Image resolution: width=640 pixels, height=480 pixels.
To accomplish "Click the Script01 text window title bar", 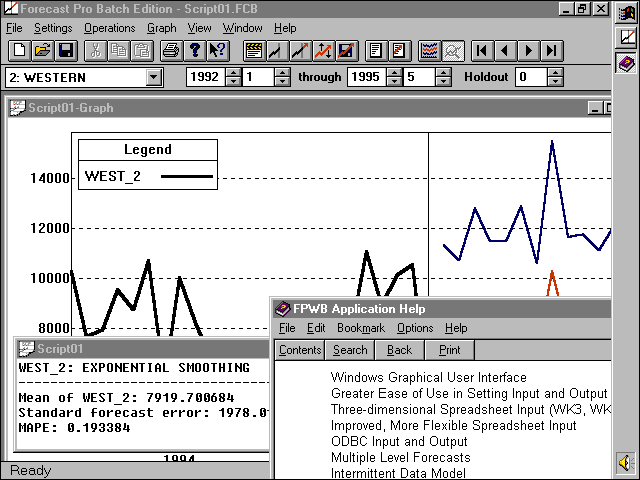I will [143, 349].
